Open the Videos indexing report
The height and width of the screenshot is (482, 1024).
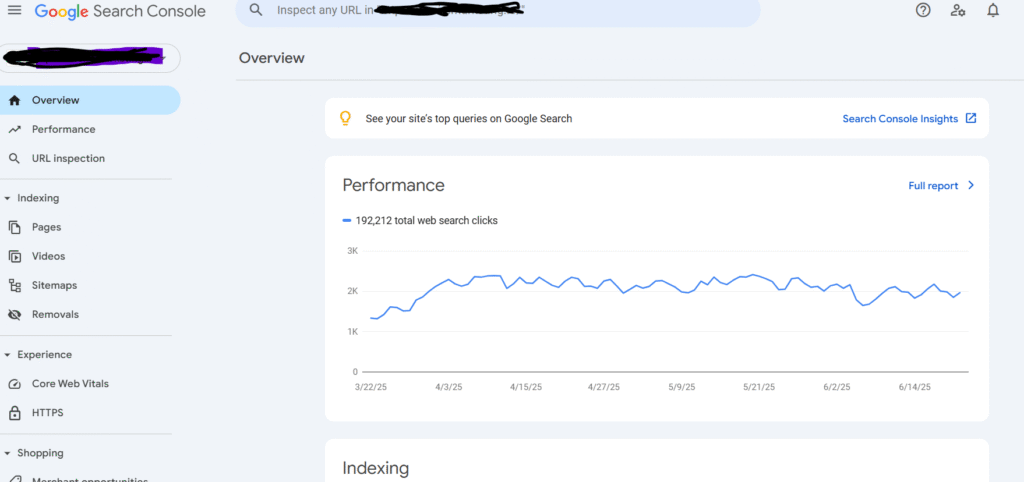[90, 256]
